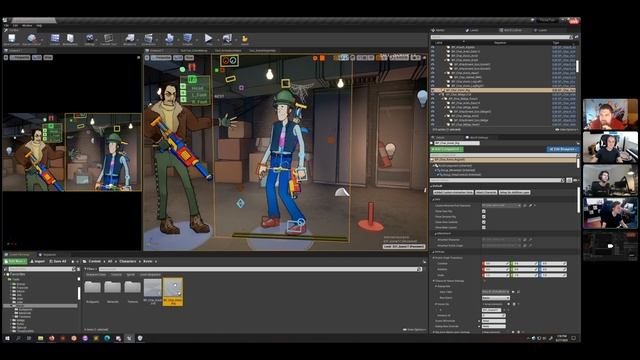The width and height of the screenshot is (640, 360).
Task: Click the Details search field
Action: 497,180
